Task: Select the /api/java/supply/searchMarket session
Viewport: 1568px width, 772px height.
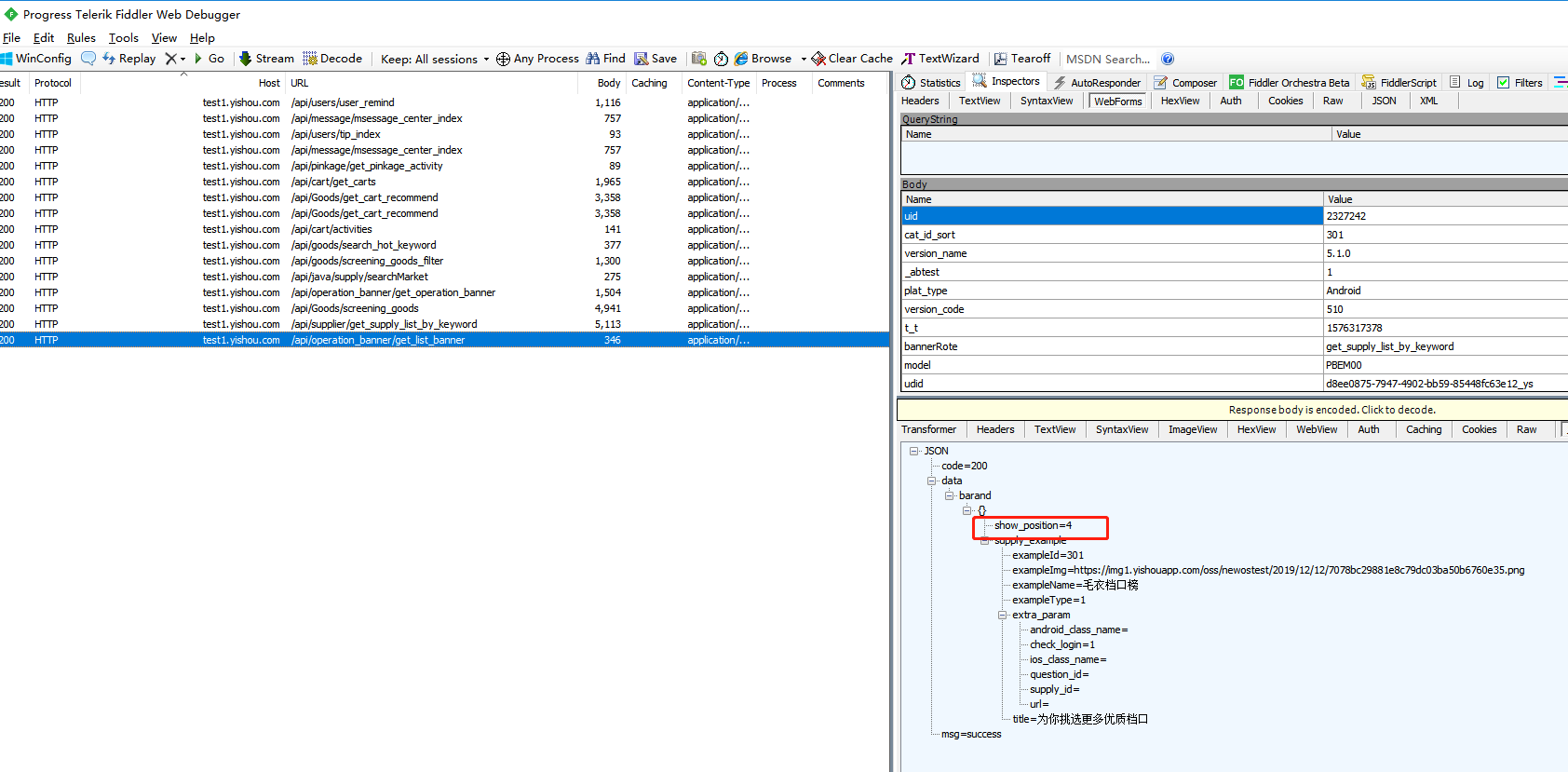Action: point(444,277)
